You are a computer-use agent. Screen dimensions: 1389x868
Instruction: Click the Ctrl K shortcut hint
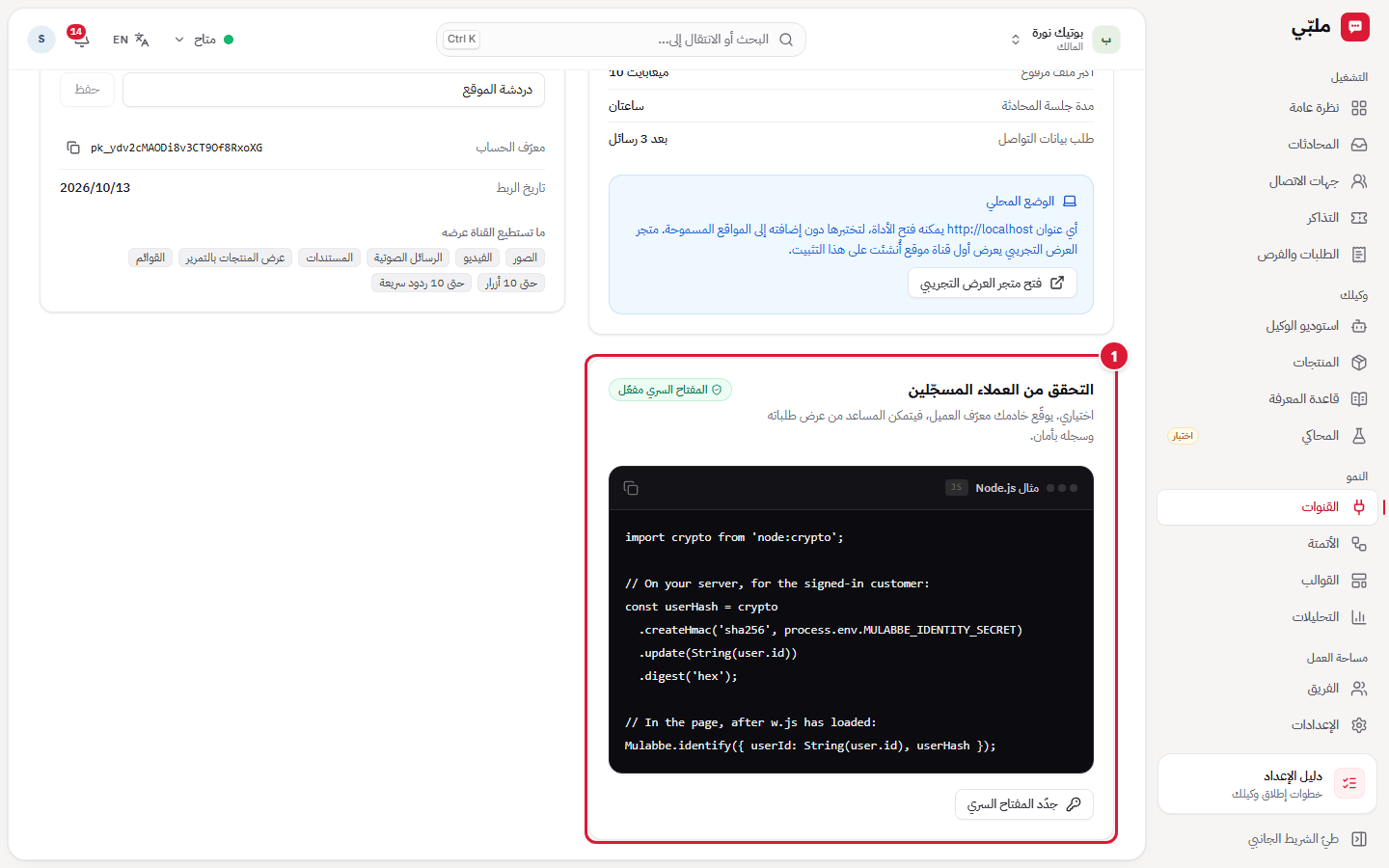pos(462,40)
